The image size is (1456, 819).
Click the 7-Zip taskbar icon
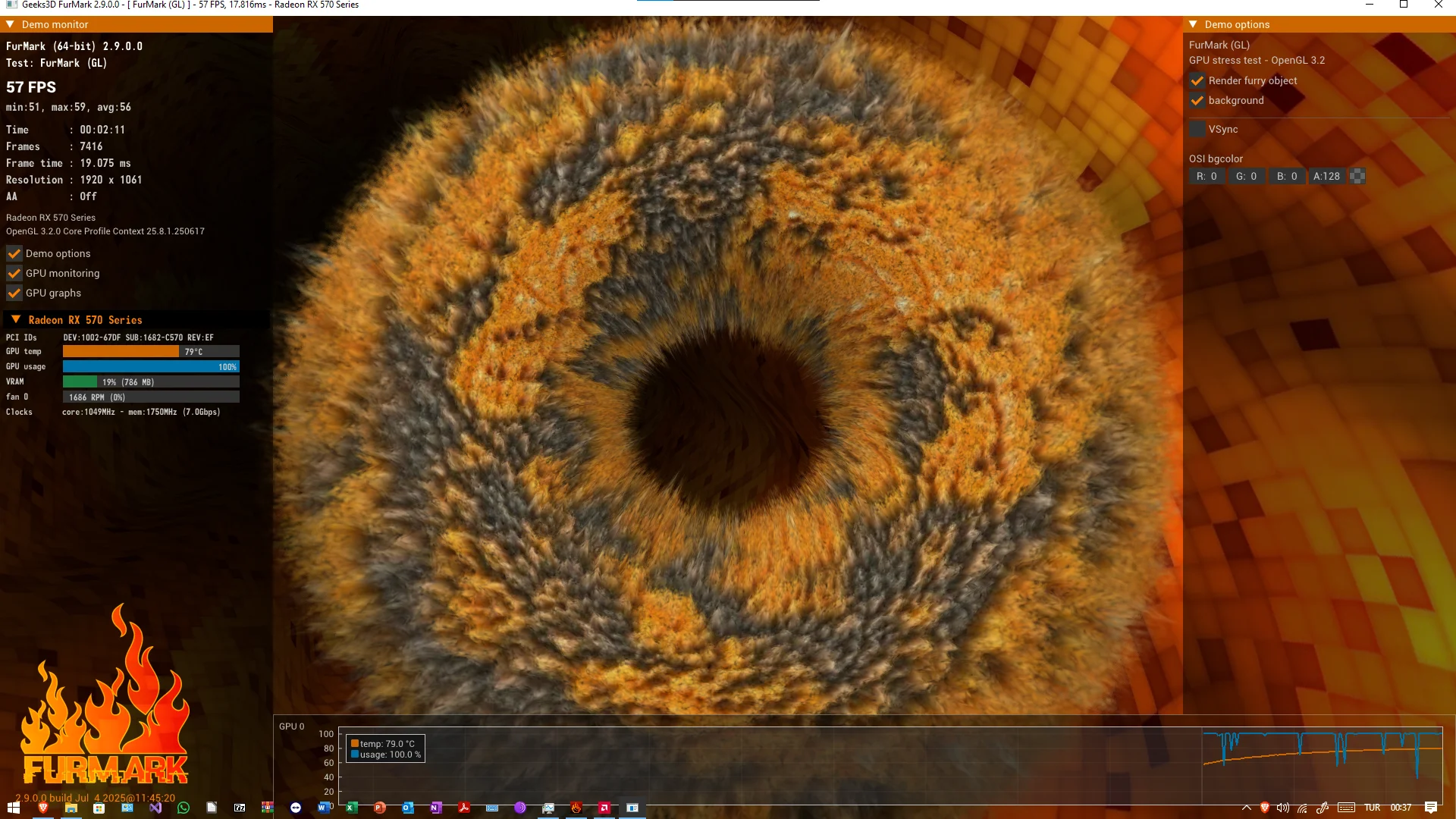coord(240,808)
